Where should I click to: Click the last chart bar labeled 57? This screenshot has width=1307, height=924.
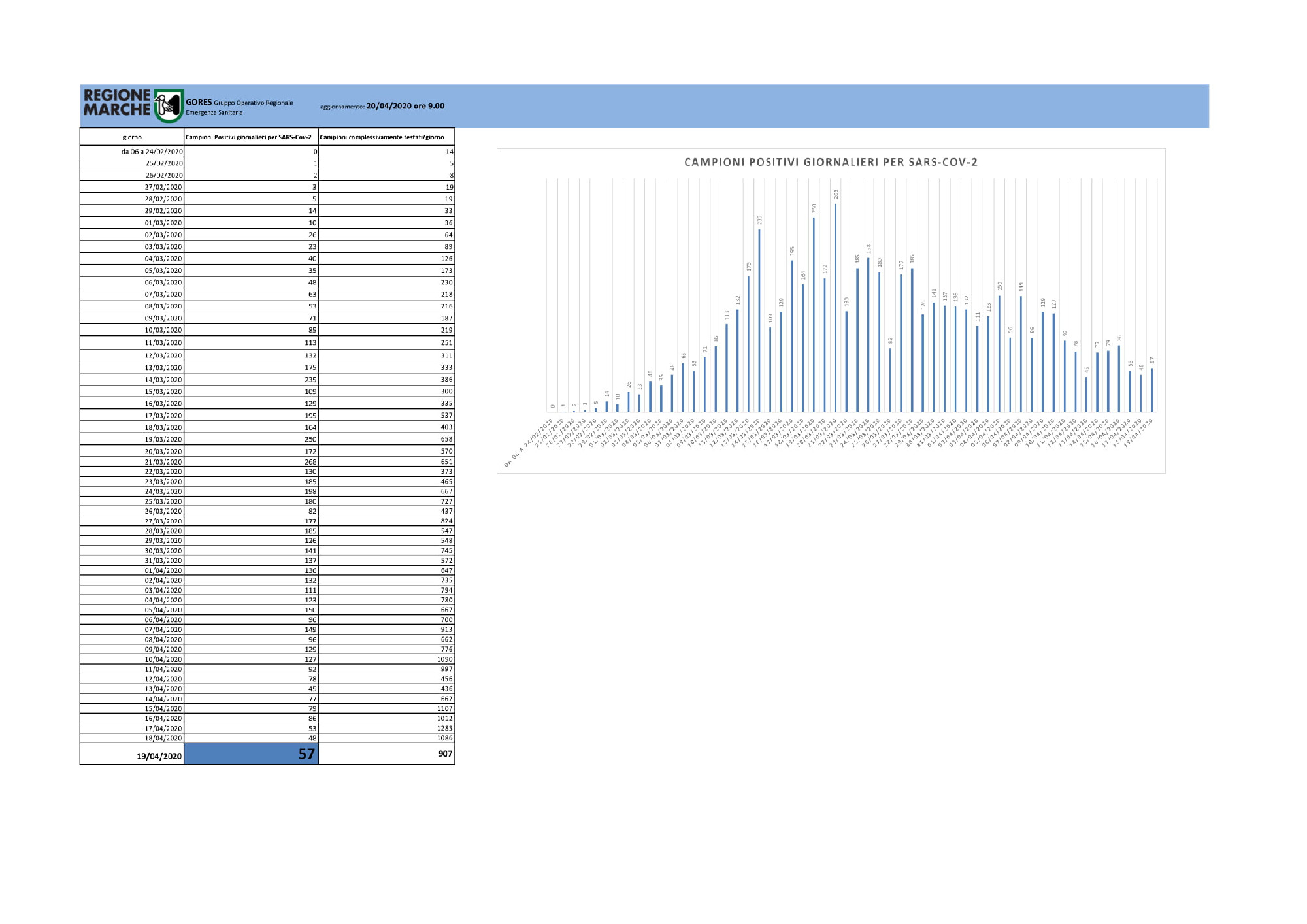[x=1151, y=390]
